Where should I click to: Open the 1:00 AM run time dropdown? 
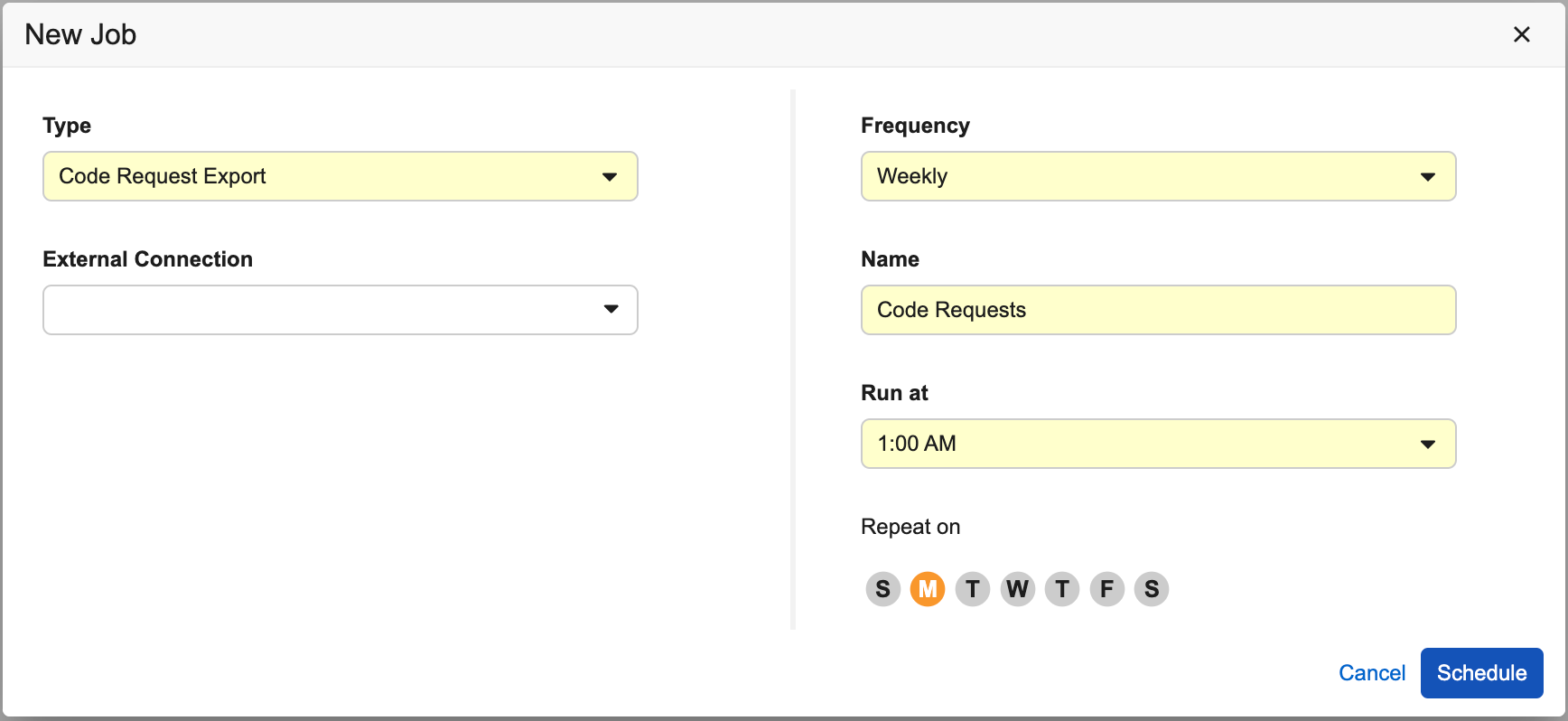tap(1138, 444)
